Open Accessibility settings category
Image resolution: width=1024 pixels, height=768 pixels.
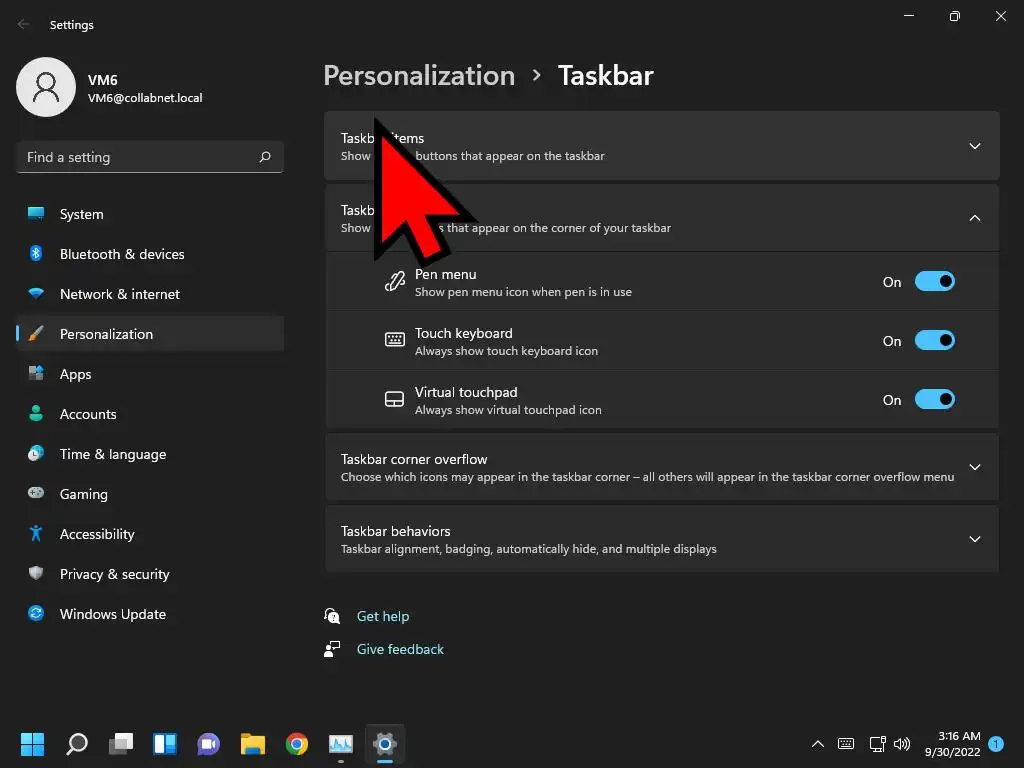150,534
